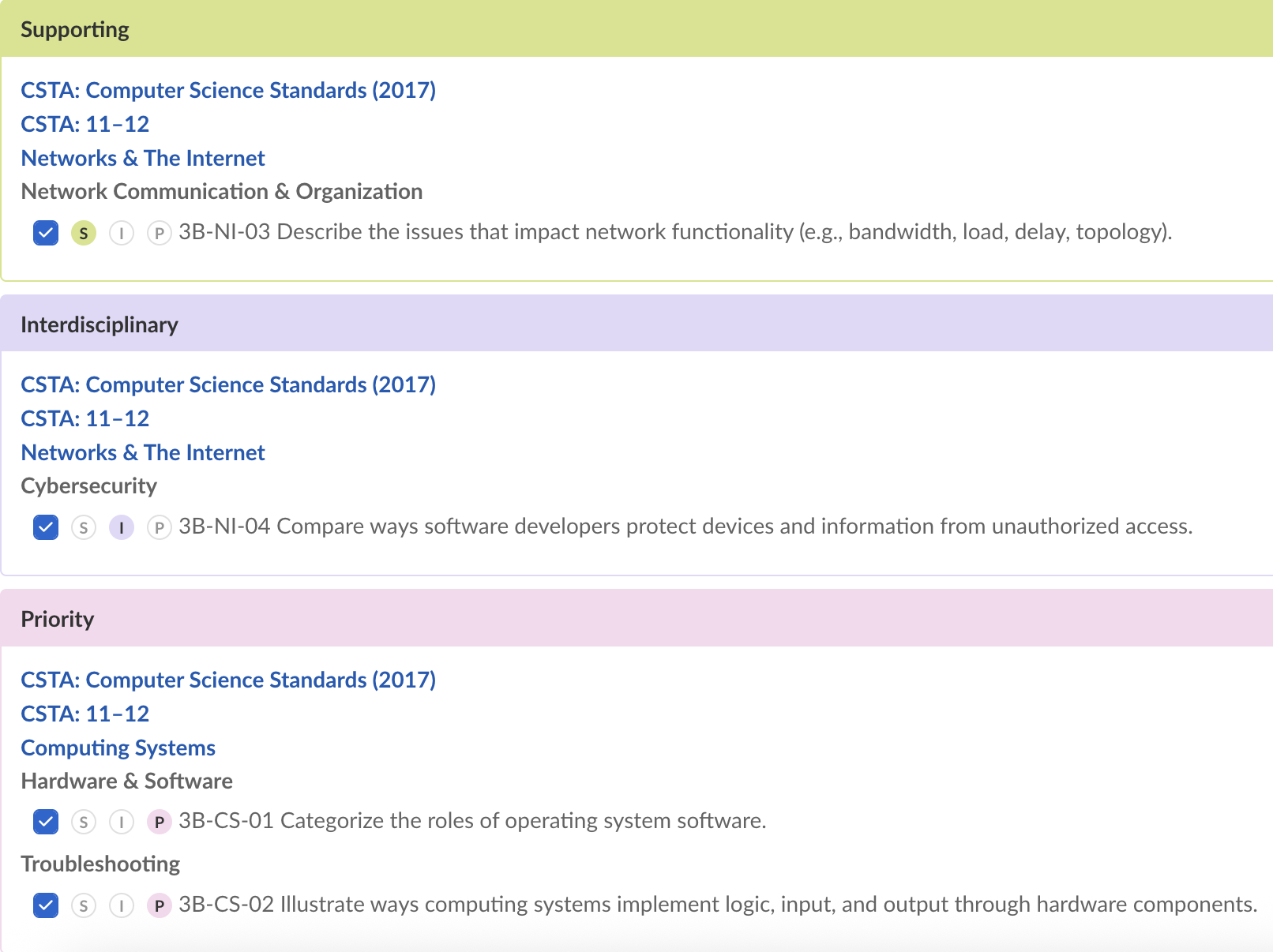Image resolution: width=1273 pixels, height=952 pixels.
Task: Uncheck the 3B-NI-03 standard checkbox
Action: coord(46,233)
